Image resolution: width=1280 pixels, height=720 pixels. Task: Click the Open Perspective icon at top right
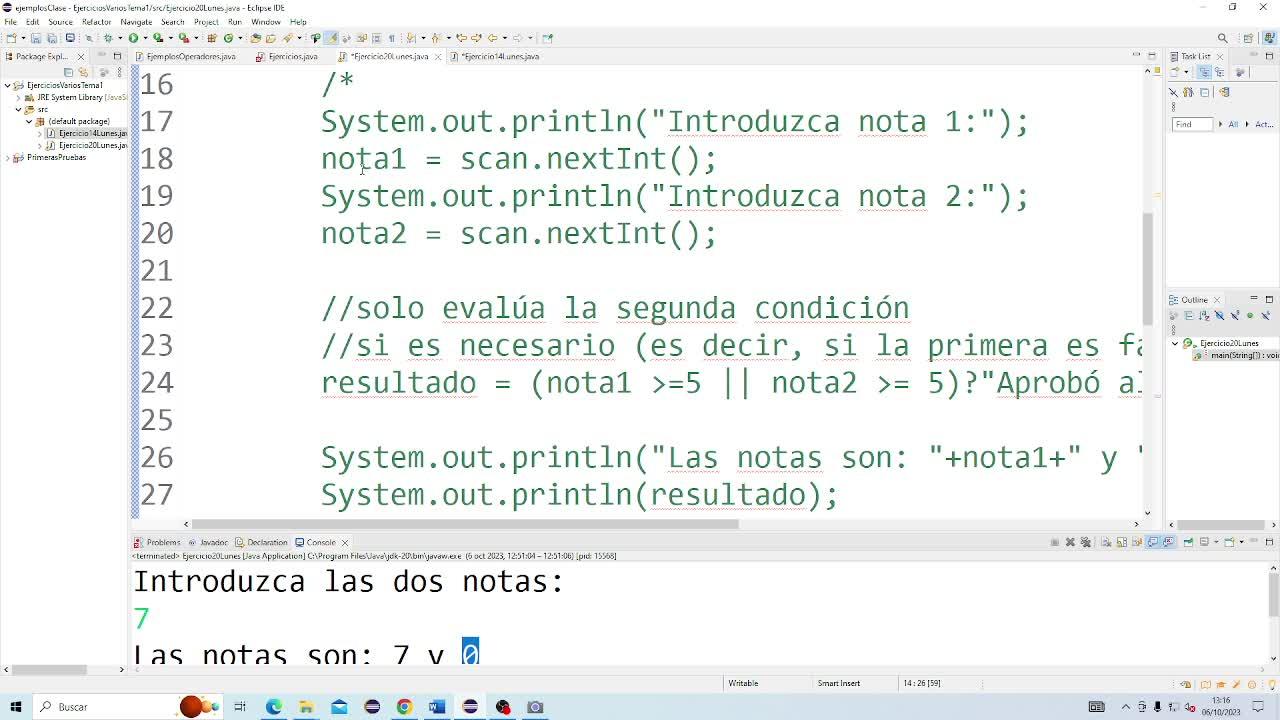(x=1249, y=38)
